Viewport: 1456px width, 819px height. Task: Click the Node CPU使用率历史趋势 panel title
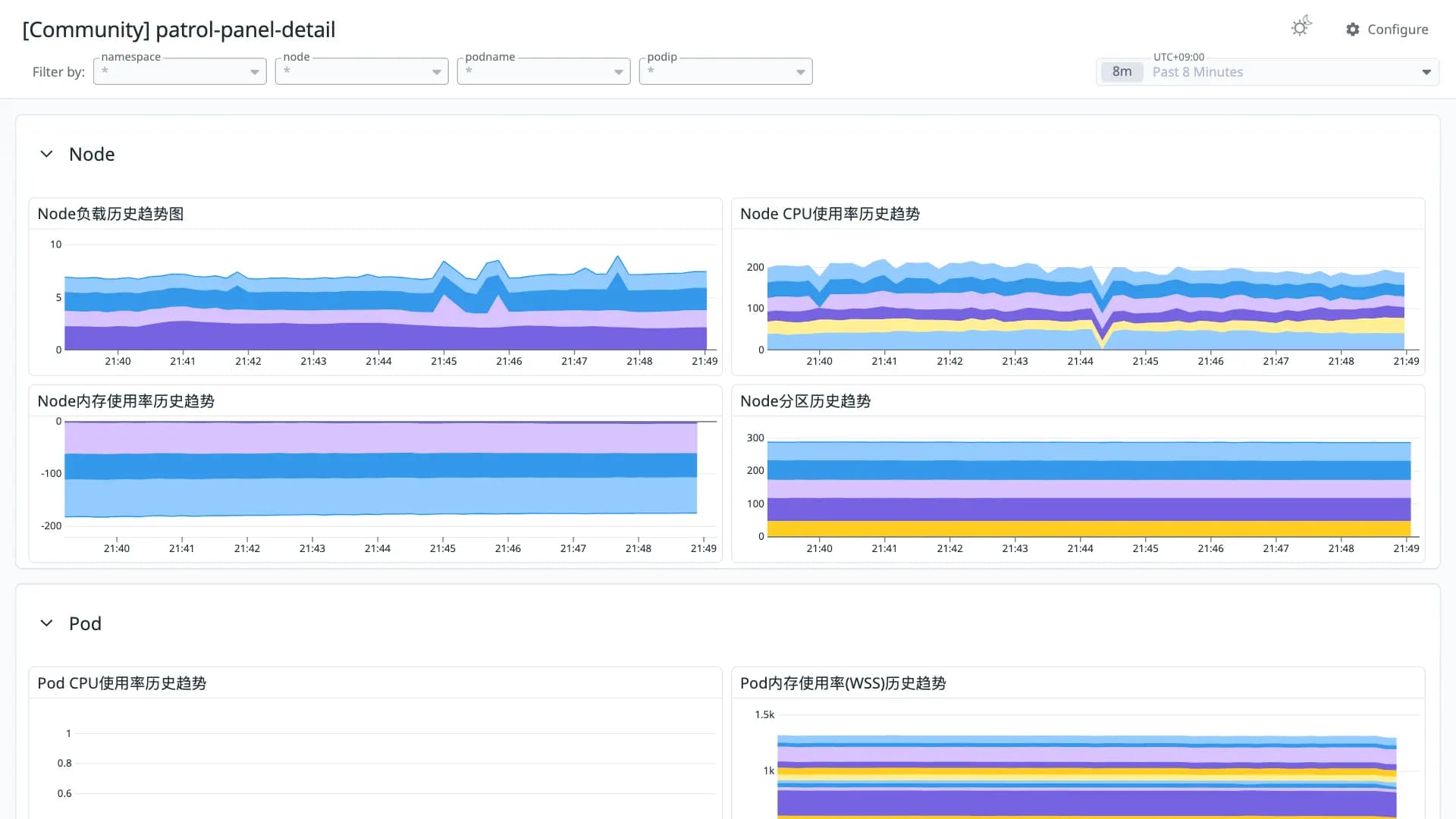pyautogui.click(x=830, y=214)
